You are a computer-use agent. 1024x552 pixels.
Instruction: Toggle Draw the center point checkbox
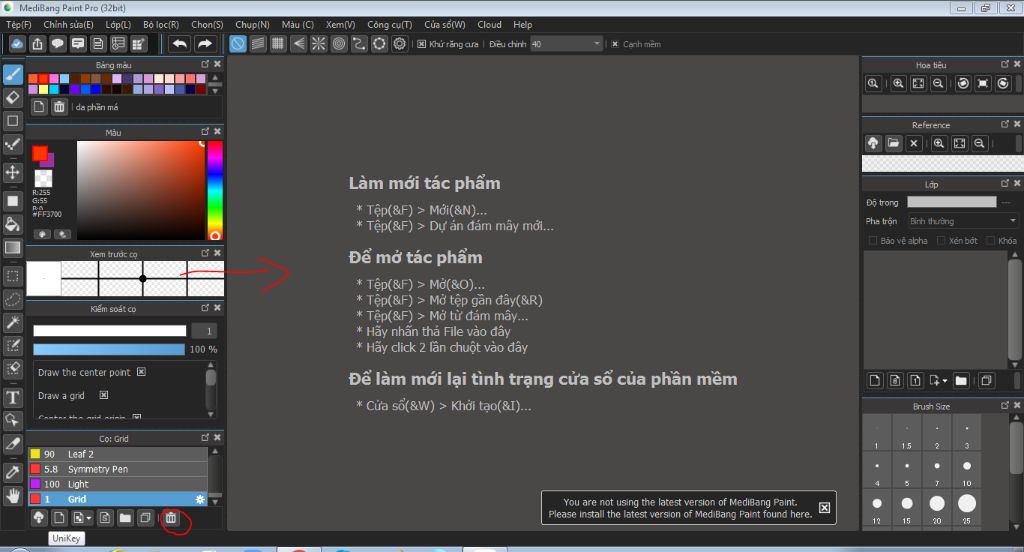141,372
